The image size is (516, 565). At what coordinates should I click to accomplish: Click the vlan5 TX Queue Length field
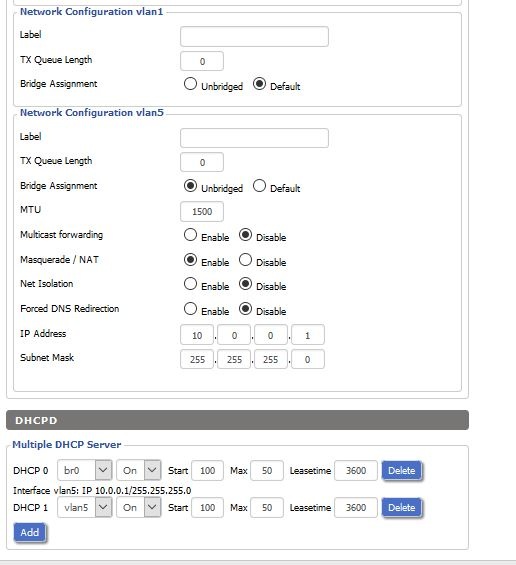[202, 162]
